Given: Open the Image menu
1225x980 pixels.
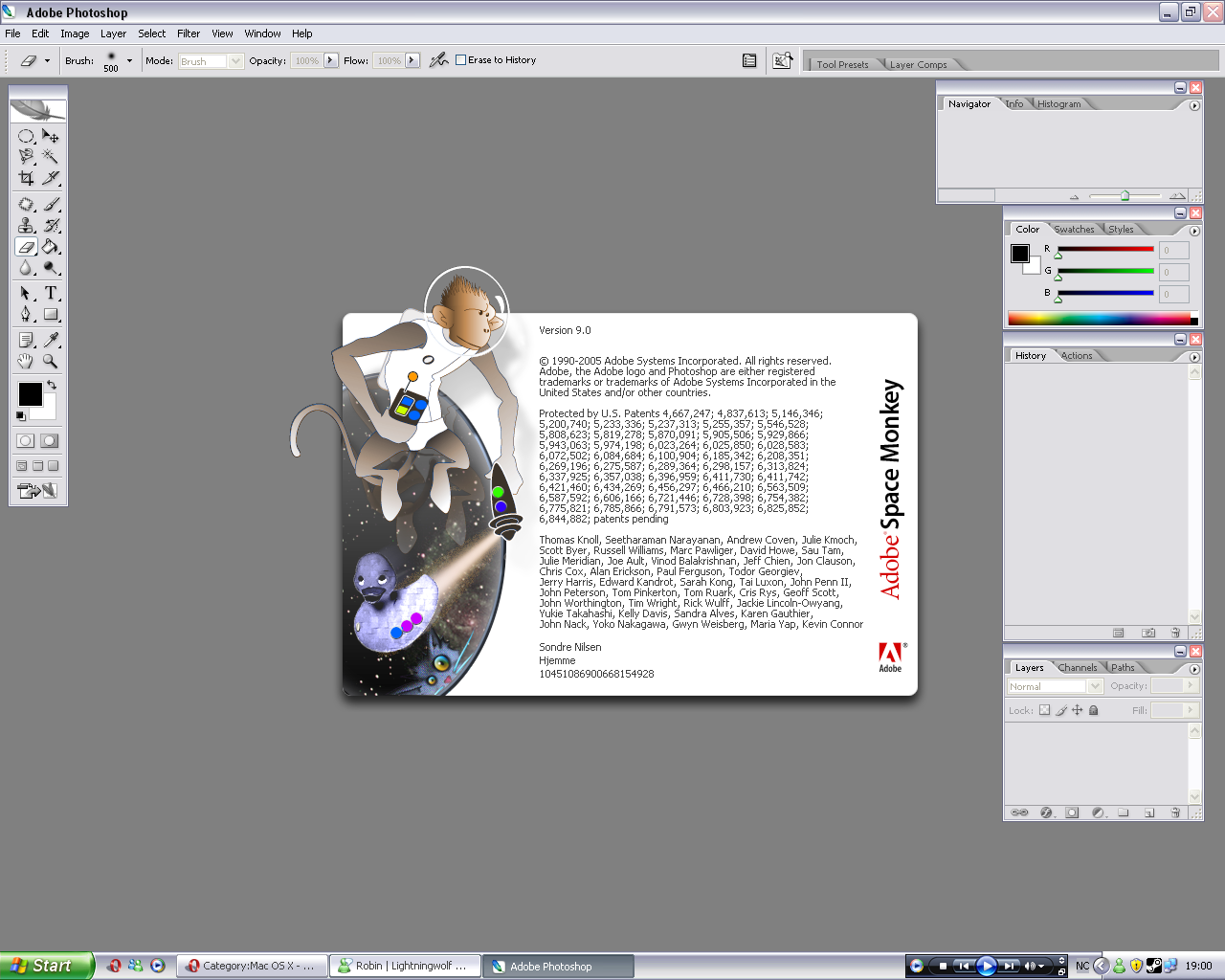Looking at the screenshot, I should coord(75,33).
